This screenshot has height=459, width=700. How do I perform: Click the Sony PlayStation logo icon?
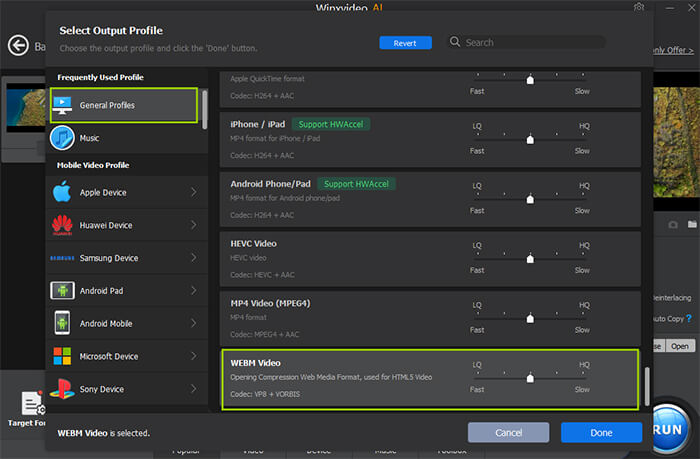tap(62, 389)
